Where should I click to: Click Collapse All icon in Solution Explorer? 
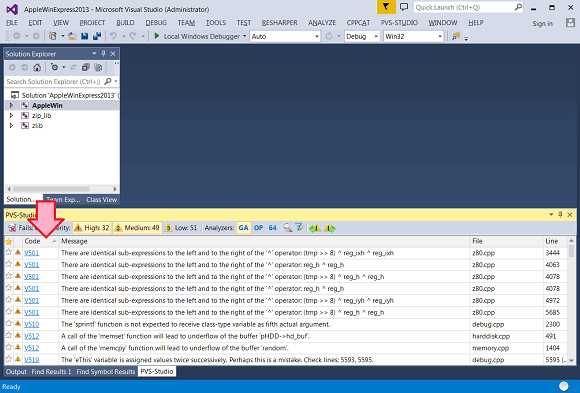tap(85, 67)
